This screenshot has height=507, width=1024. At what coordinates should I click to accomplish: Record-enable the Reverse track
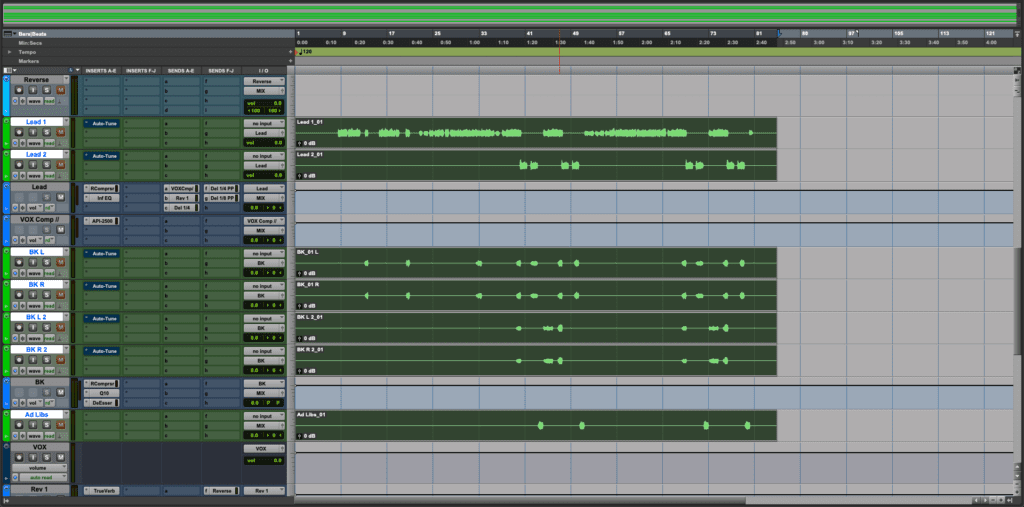pos(19,90)
